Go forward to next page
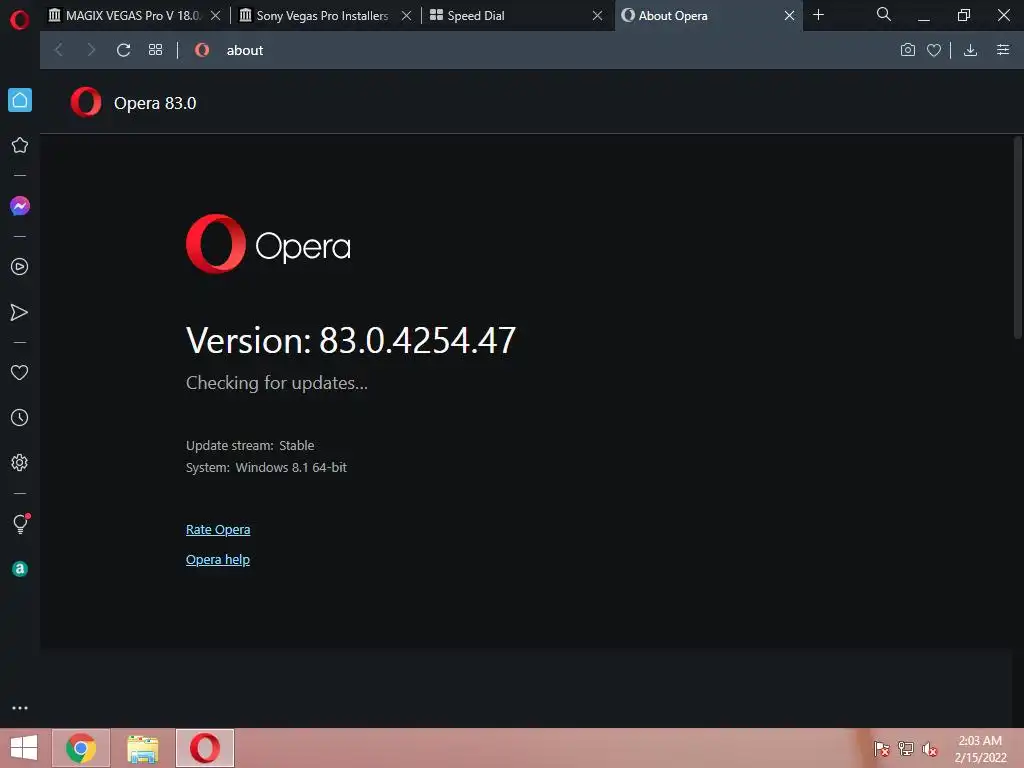1024x768 pixels. click(91, 50)
